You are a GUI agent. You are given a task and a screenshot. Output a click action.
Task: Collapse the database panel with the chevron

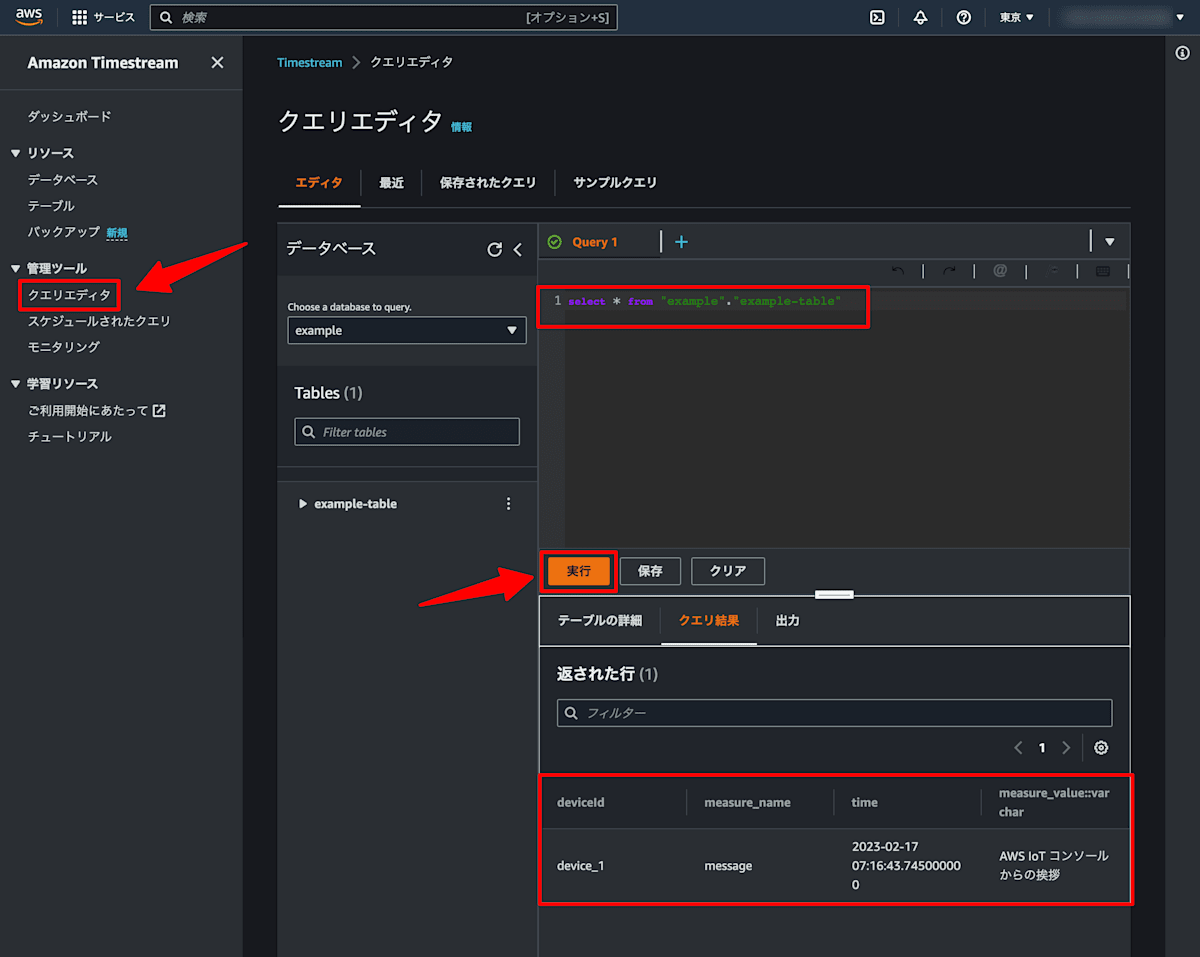coord(517,250)
